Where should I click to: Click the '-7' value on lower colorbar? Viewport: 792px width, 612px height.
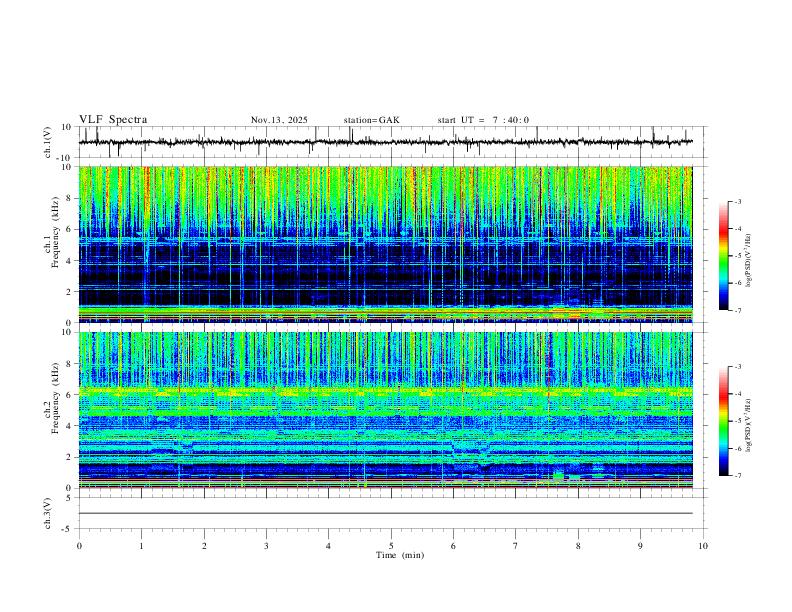737,476
